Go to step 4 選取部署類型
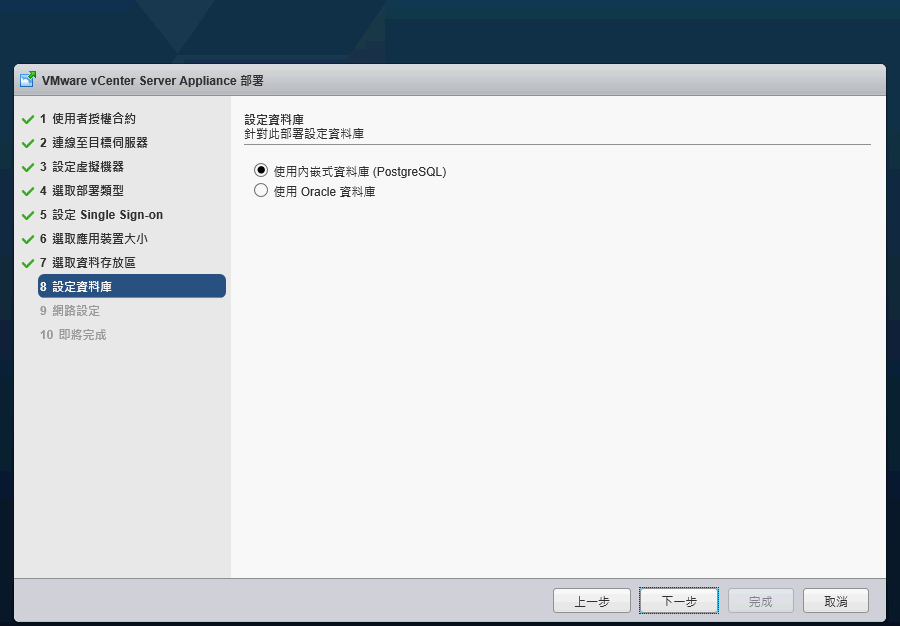Image resolution: width=900 pixels, height=626 pixels. 82,190
